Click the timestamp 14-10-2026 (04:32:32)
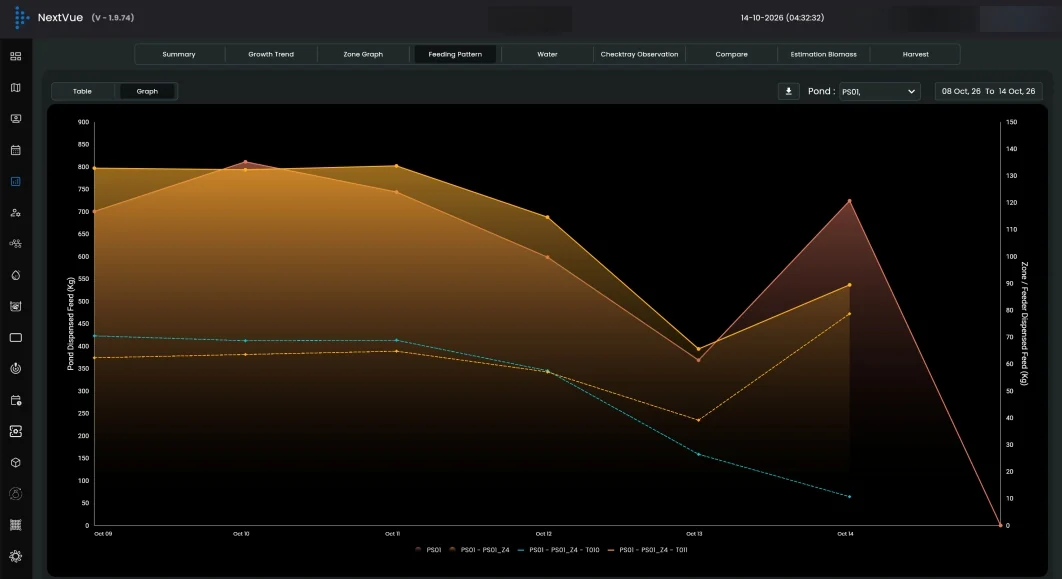 point(782,18)
